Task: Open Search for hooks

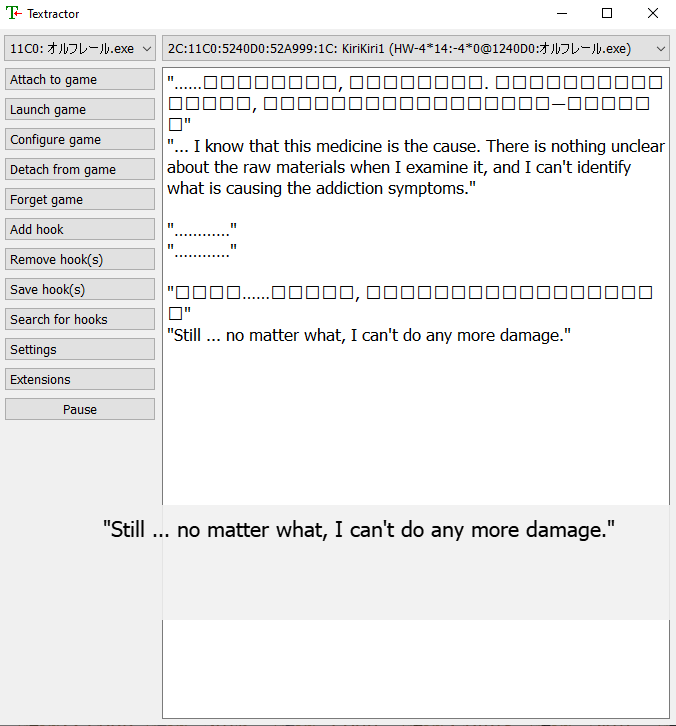Action: (x=80, y=319)
